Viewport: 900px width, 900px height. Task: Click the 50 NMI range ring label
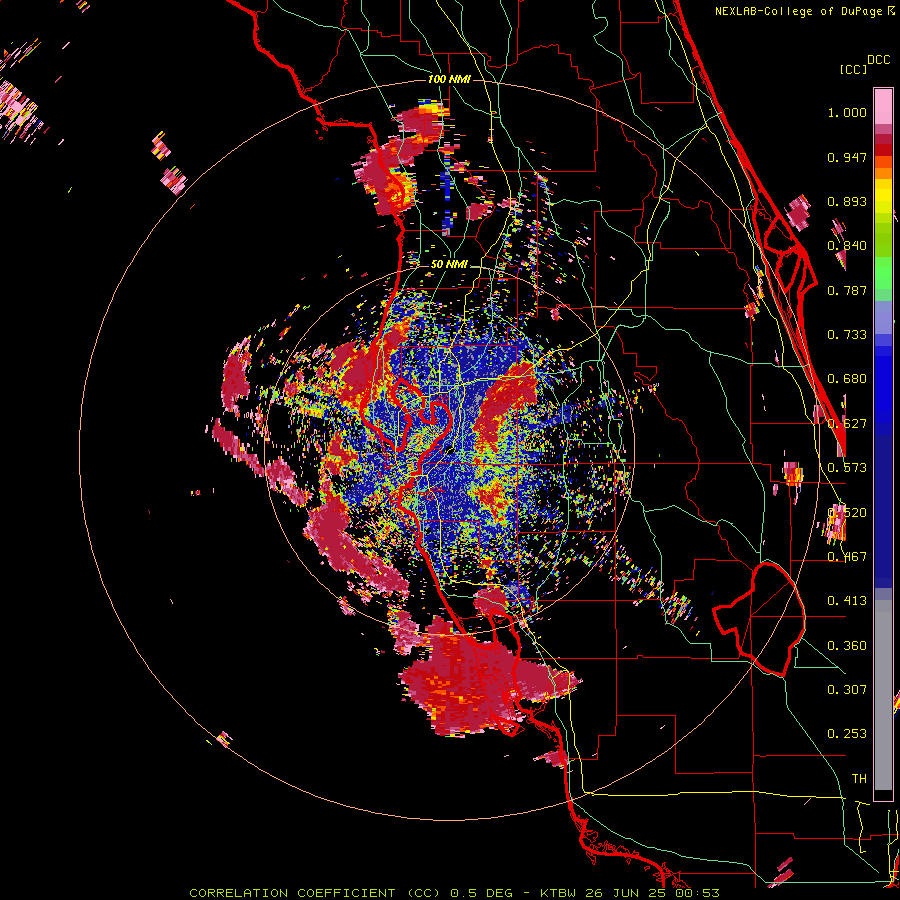pyautogui.click(x=449, y=264)
